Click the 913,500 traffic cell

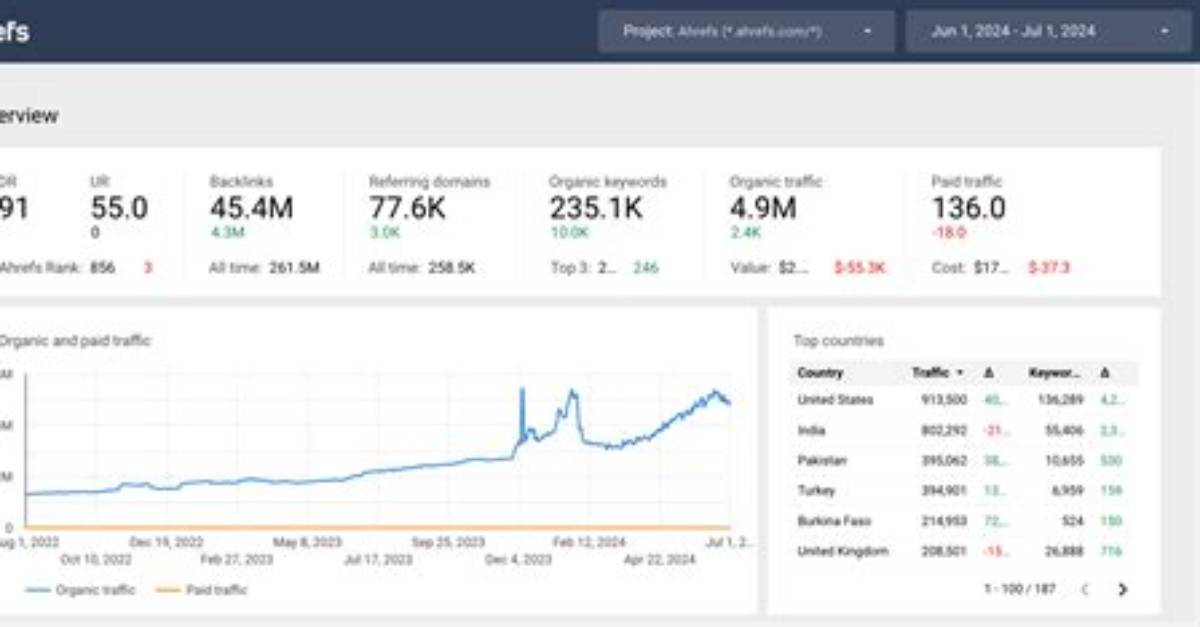click(x=942, y=400)
